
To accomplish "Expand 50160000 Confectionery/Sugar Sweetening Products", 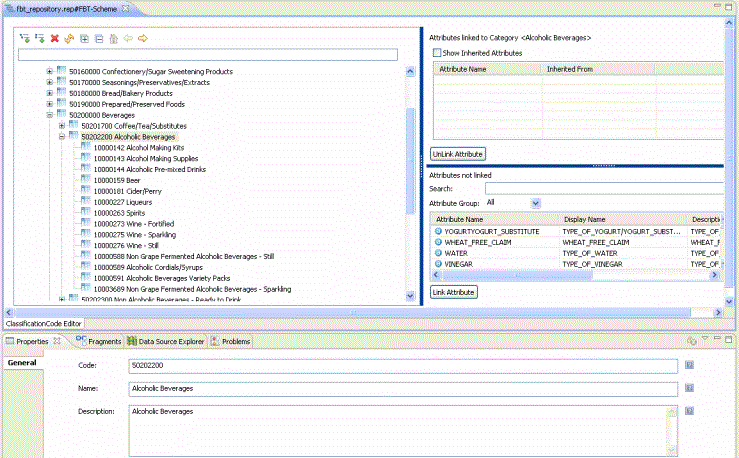I will pos(50,72).
